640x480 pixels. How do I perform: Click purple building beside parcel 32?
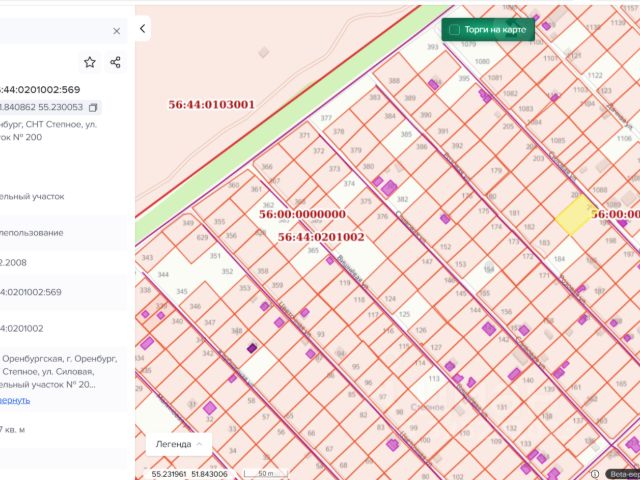tap(209, 407)
